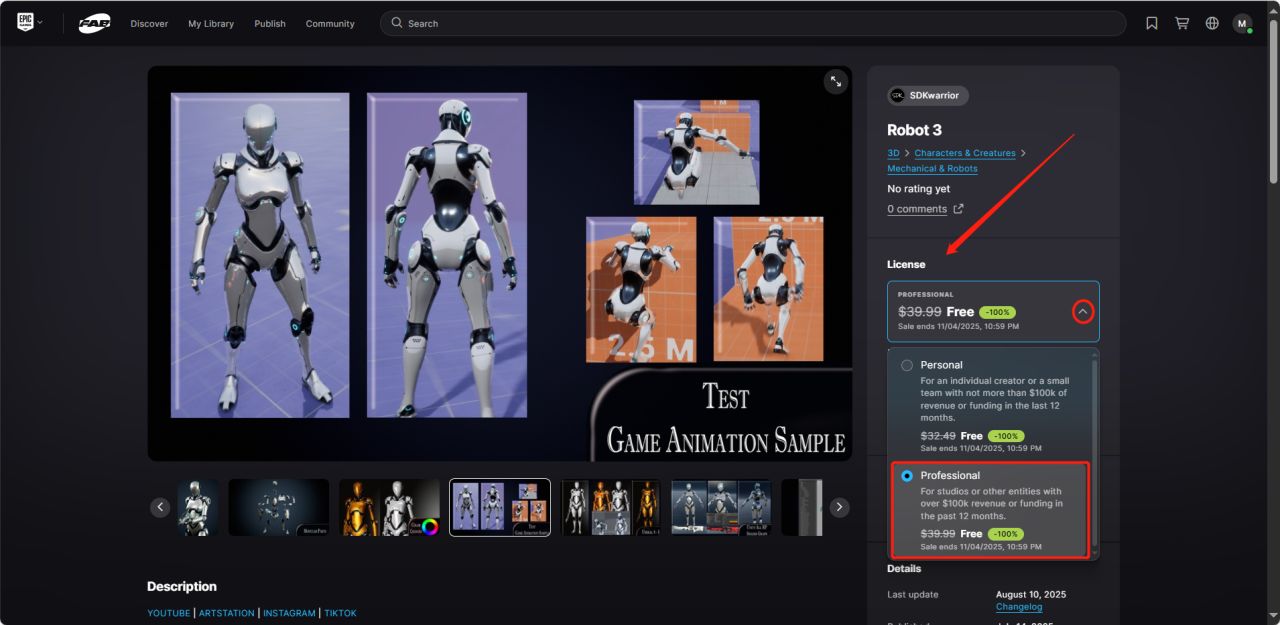Screen dimensions: 1280x625
Task: Click the Description heading
Action: tap(182, 586)
